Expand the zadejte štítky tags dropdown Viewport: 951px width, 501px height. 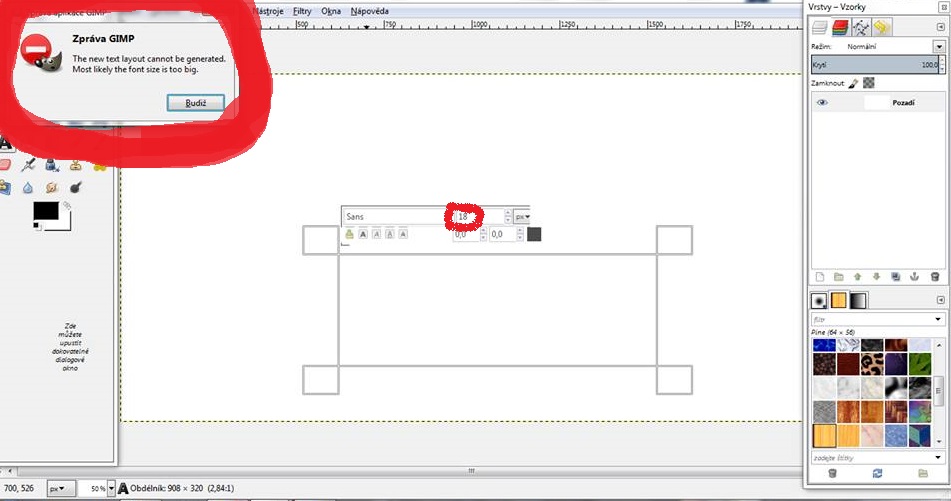[939, 457]
